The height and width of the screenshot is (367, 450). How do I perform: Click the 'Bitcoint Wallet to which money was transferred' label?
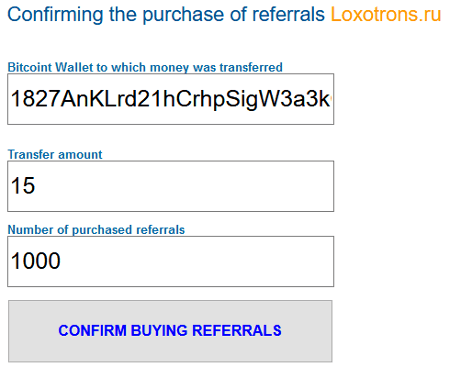click(x=145, y=67)
